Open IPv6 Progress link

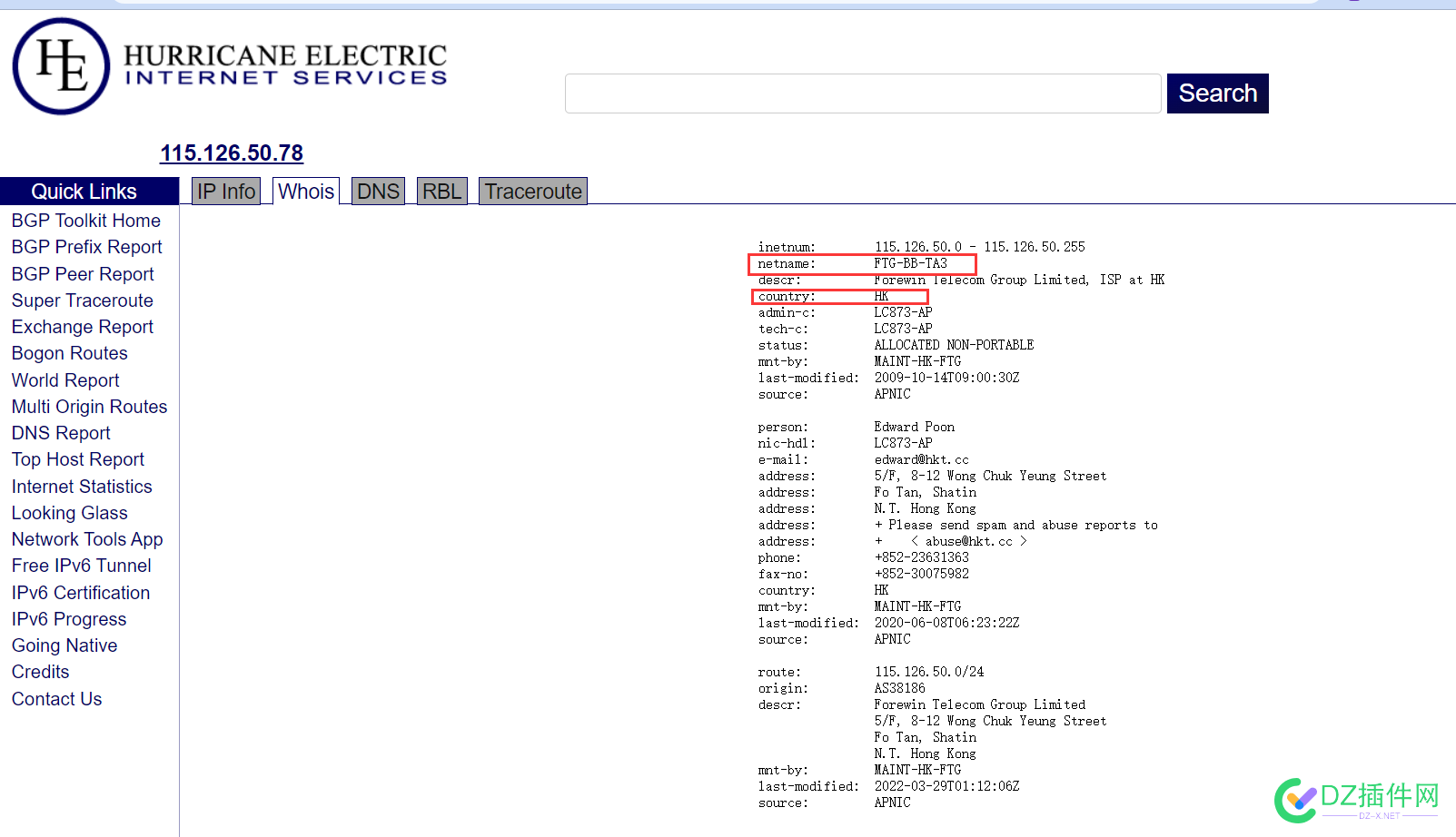pyautogui.click(x=69, y=619)
